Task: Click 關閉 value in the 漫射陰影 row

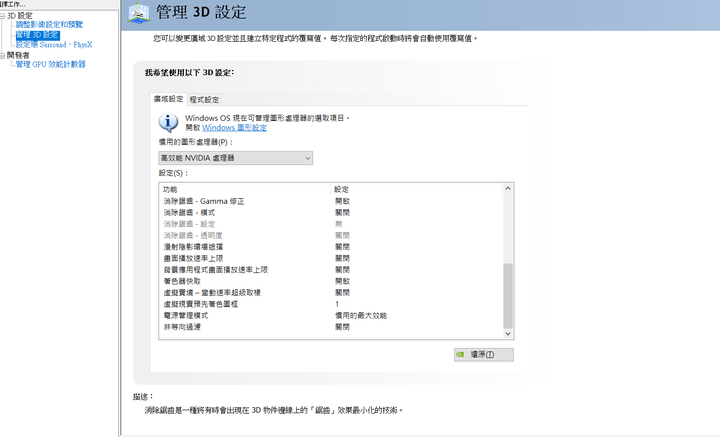Action: (343, 247)
